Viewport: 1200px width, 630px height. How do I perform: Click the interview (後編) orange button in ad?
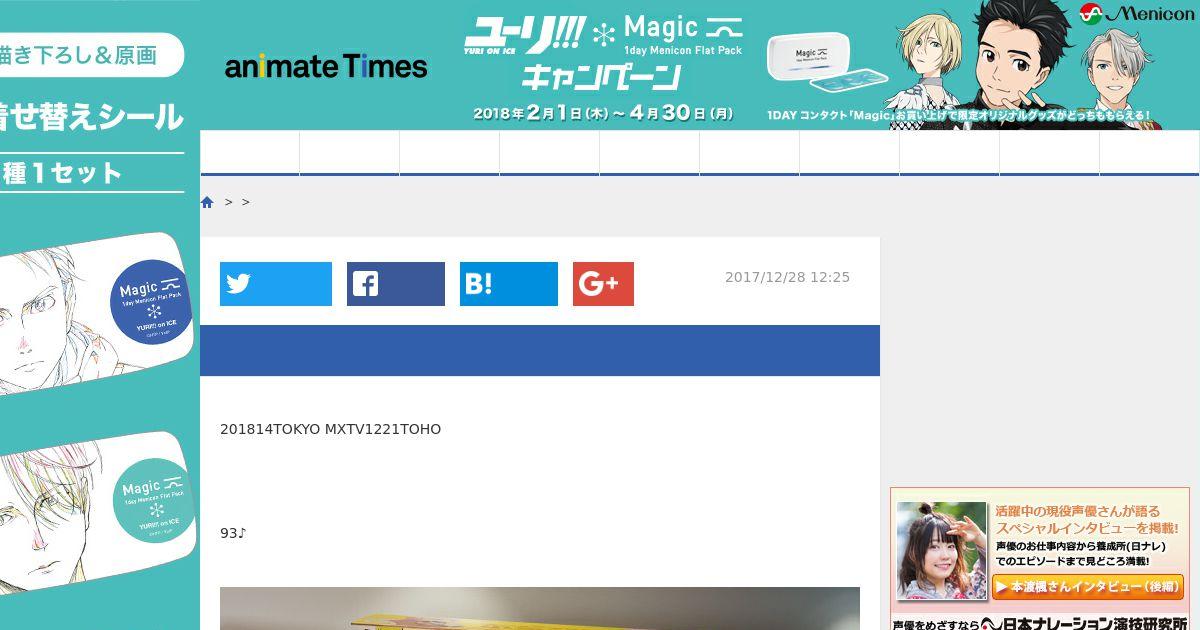[1087, 587]
